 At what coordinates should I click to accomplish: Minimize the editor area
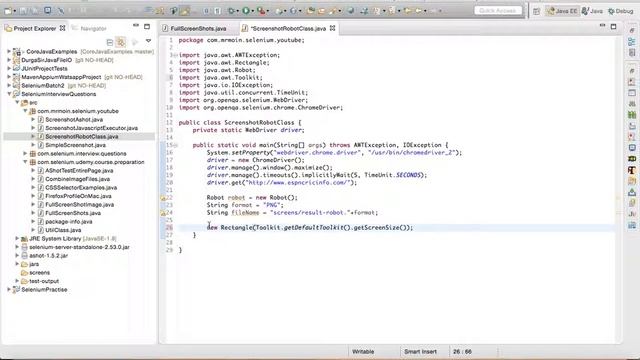(602, 26)
